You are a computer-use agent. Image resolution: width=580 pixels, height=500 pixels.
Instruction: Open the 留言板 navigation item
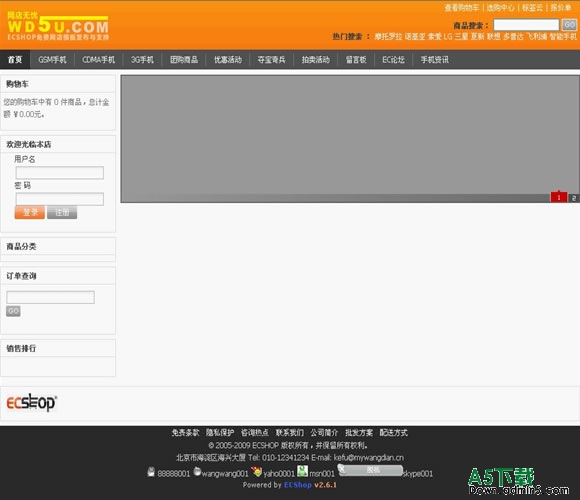pyautogui.click(x=356, y=60)
